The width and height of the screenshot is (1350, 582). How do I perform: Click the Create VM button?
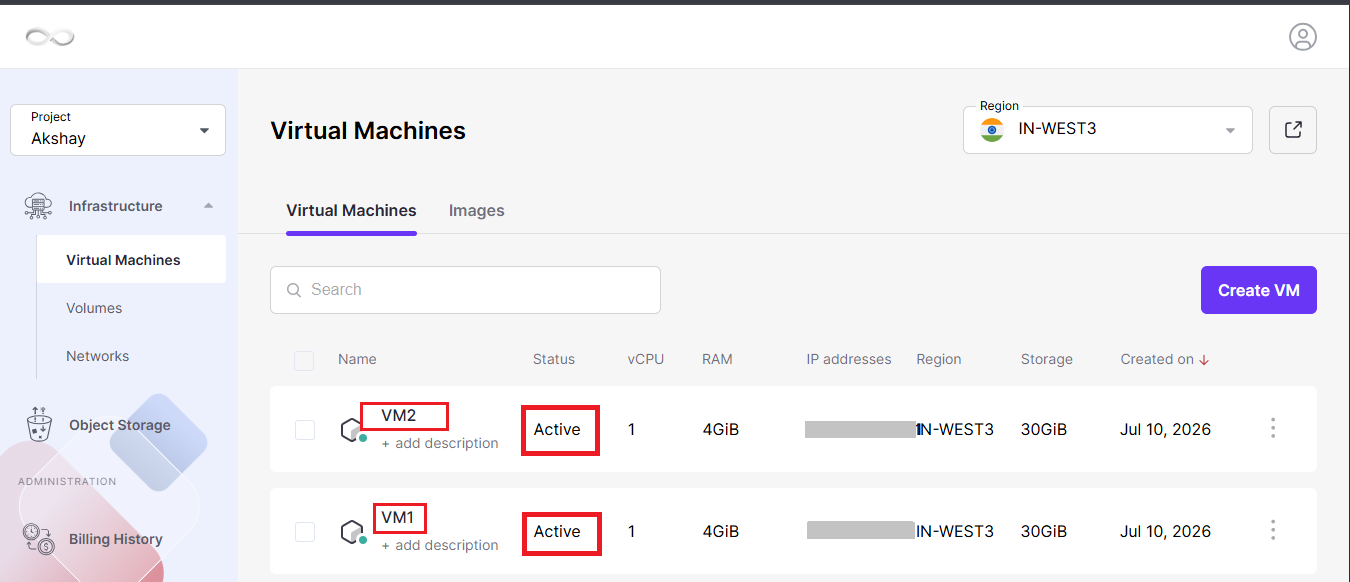pos(1259,290)
